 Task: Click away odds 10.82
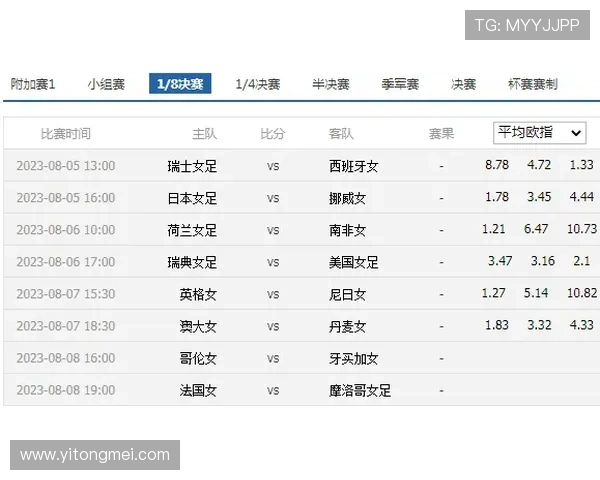582,293
